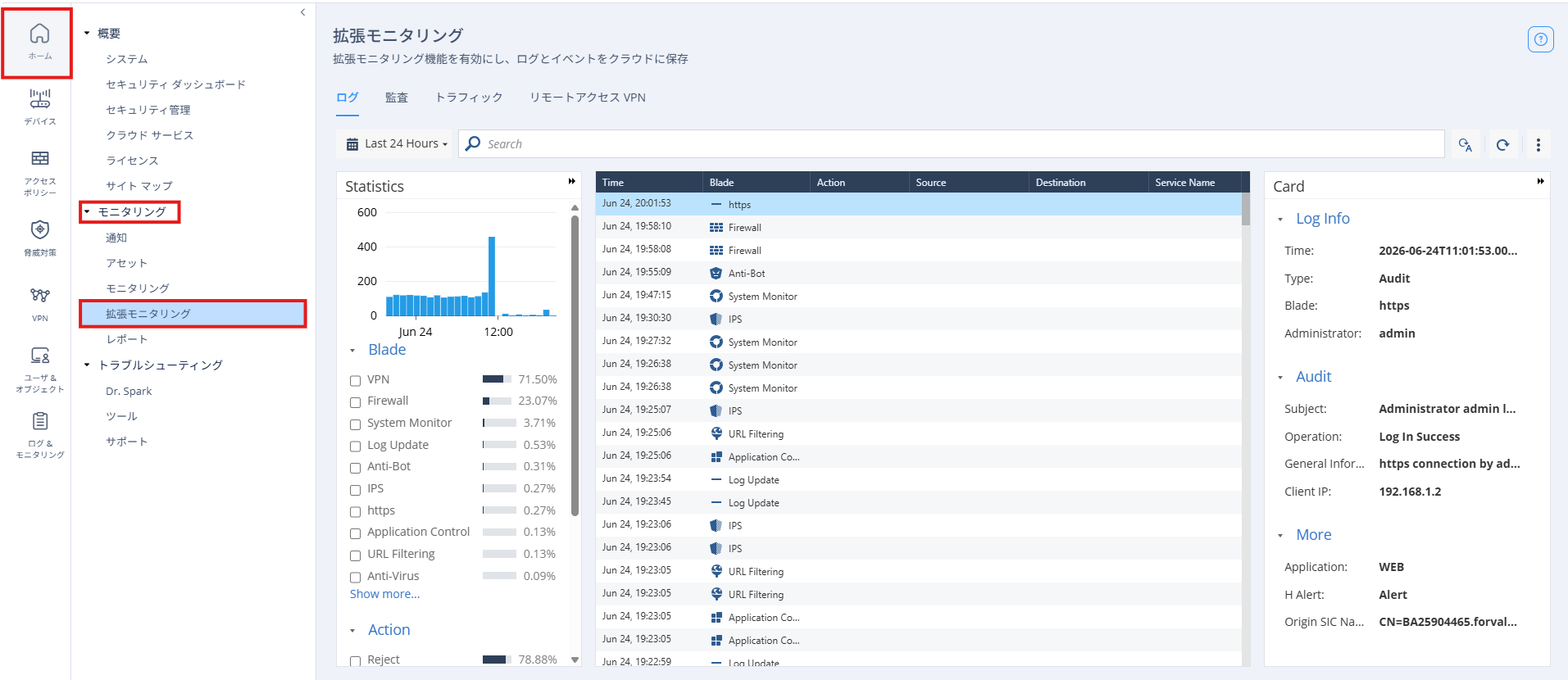Collapse the トラブルシューティング tree section
The image size is (1568, 680).
[x=87, y=365]
